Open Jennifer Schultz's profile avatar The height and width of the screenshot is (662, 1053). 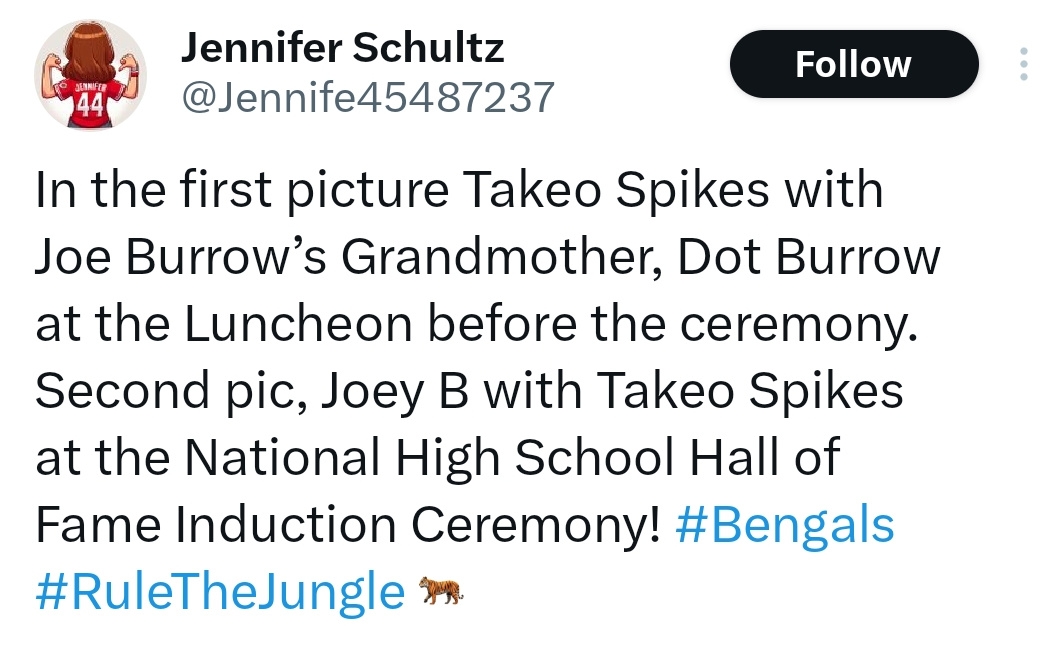[x=91, y=75]
